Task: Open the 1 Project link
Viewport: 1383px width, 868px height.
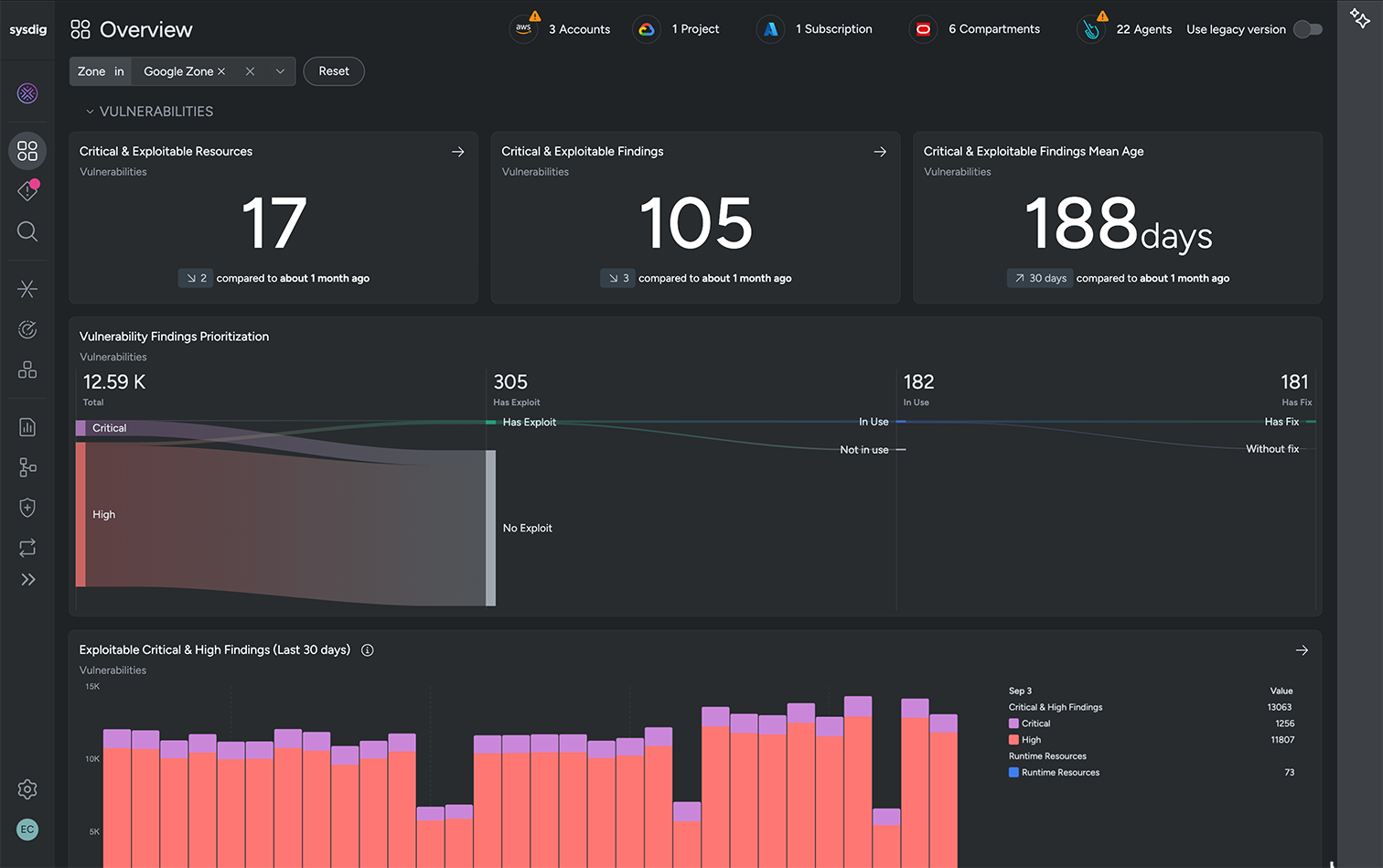Action: [695, 29]
